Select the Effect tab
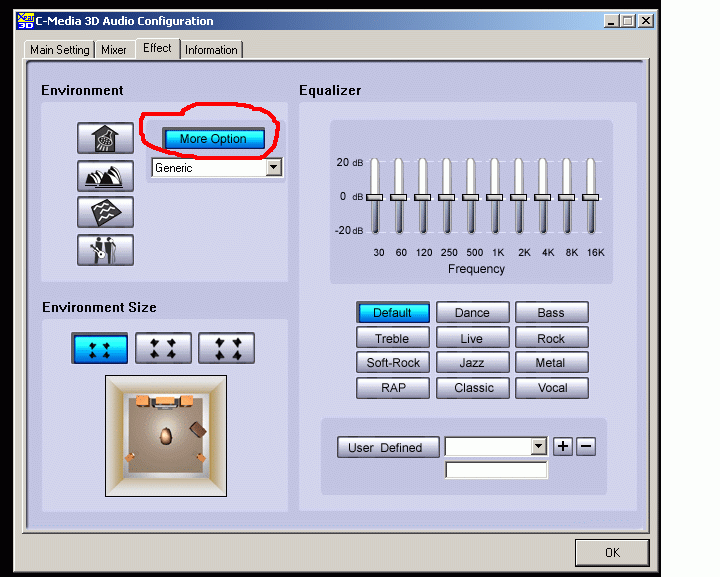Screen dimensions: 720x577 tap(157, 48)
